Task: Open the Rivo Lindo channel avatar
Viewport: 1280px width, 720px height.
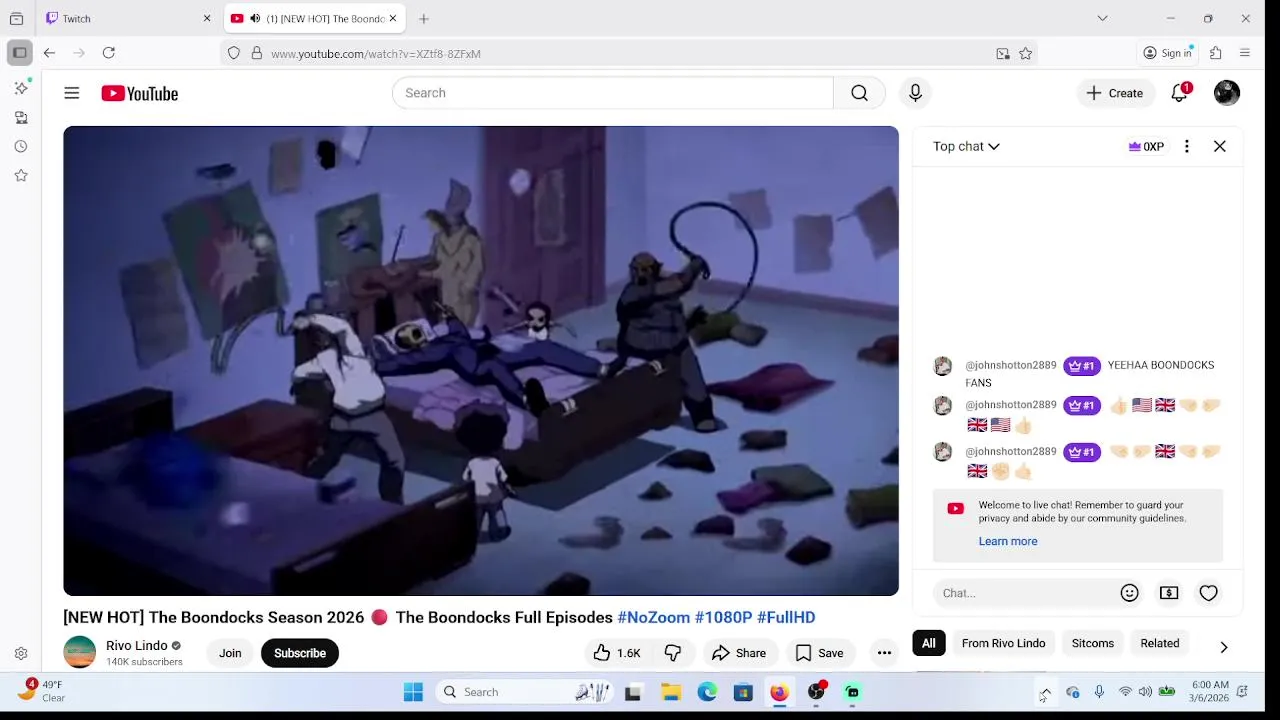Action: [80, 653]
